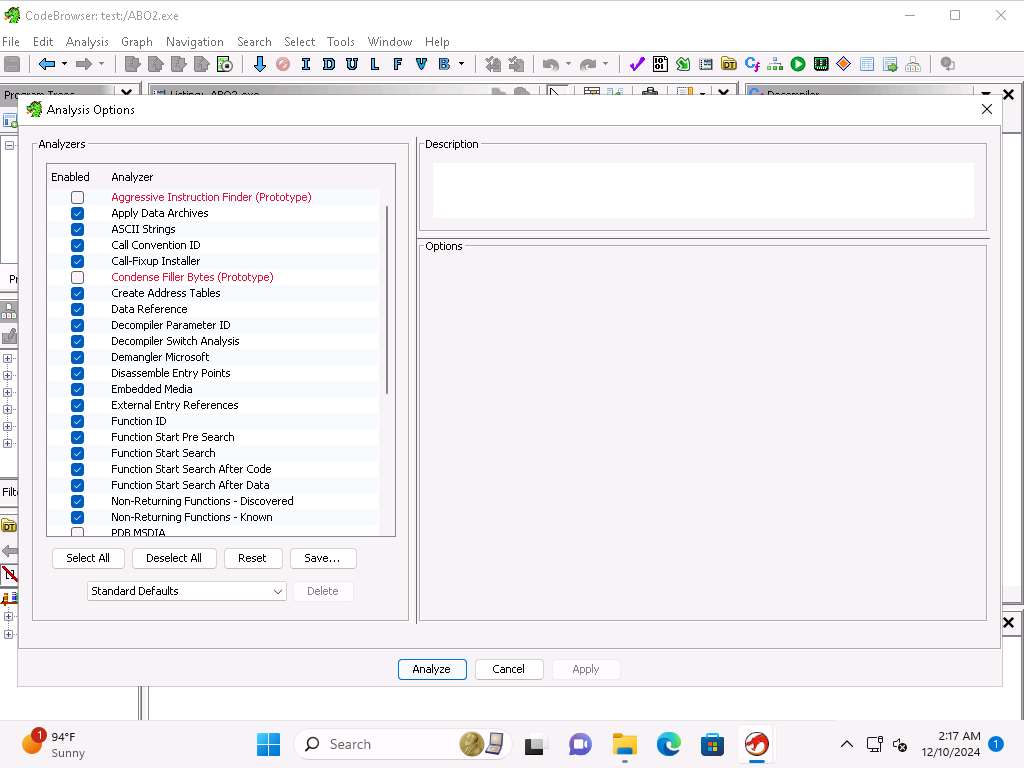
Task: Open the back-navigation history dropdown arrow
Action: tap(65, 64)
